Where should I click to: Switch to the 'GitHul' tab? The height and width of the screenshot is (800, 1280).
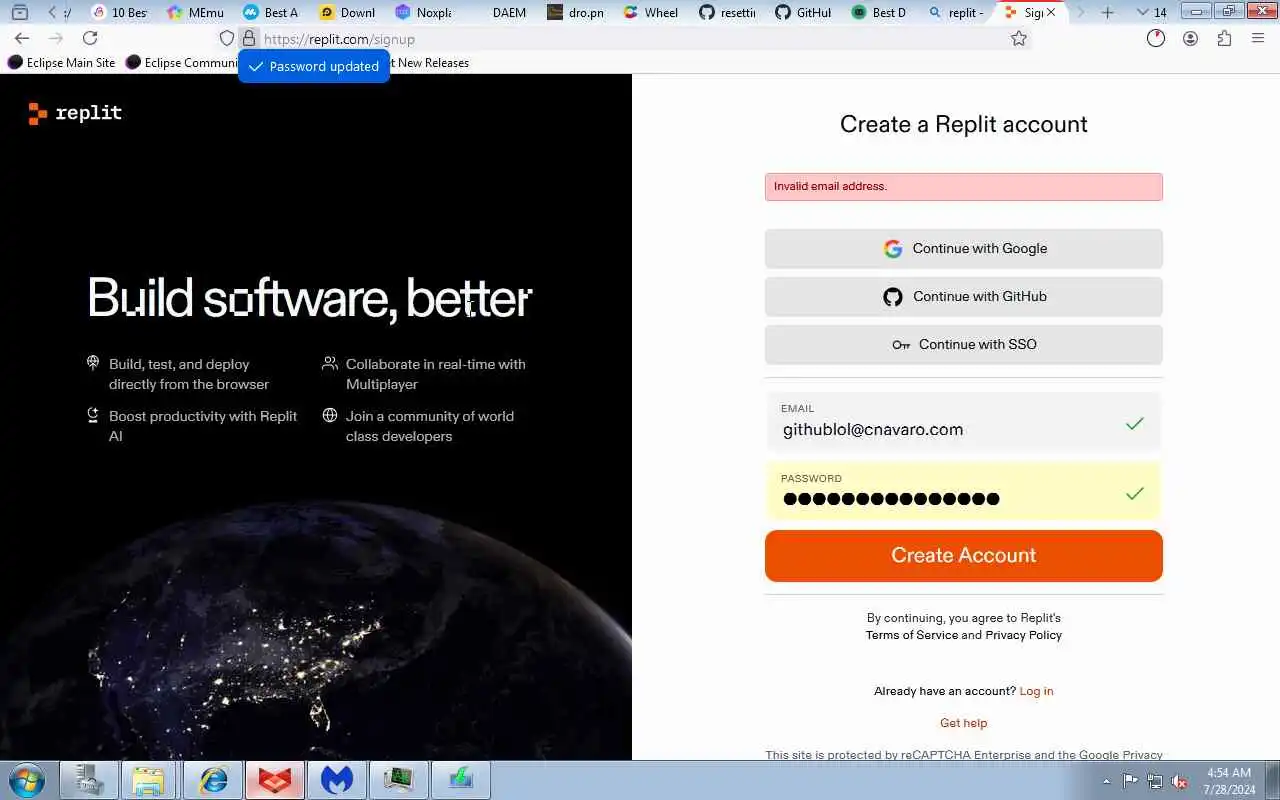[803, 12]
